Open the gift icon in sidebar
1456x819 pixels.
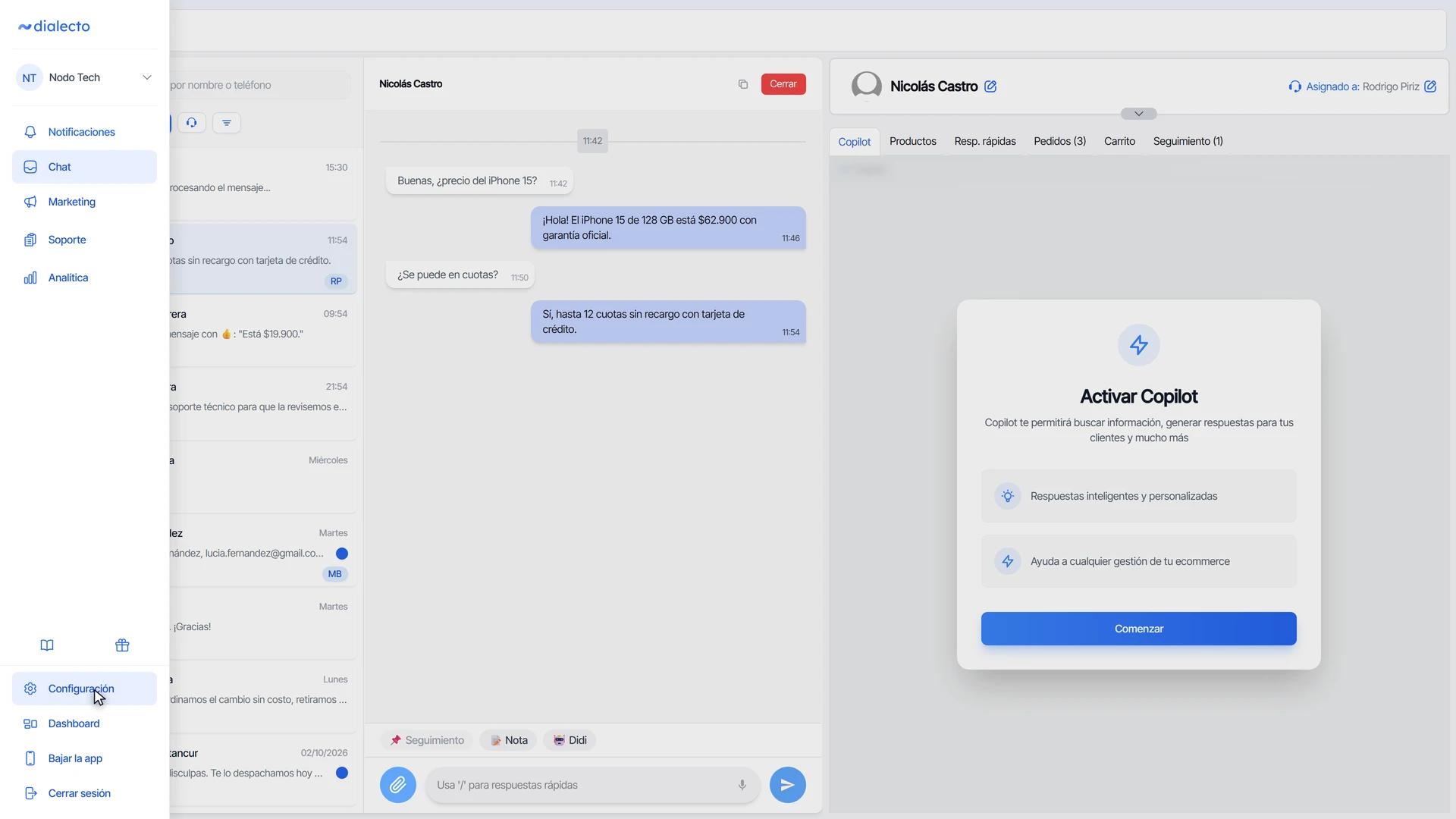tap(122, 645)
